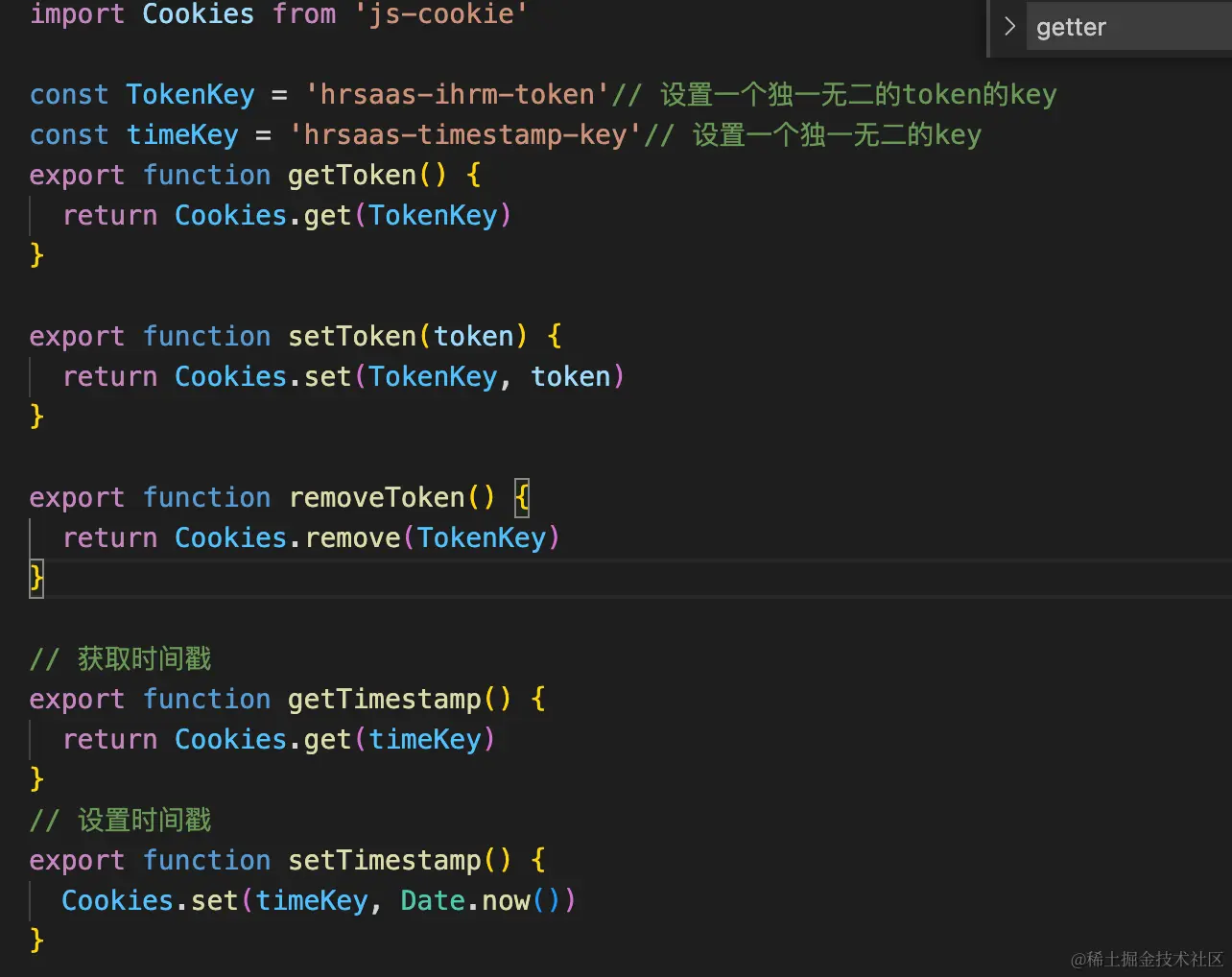This screenshot has height=977, width=1232.
Task: Click the Date identifier in setTimestamp body
Action: click(433, 900)
